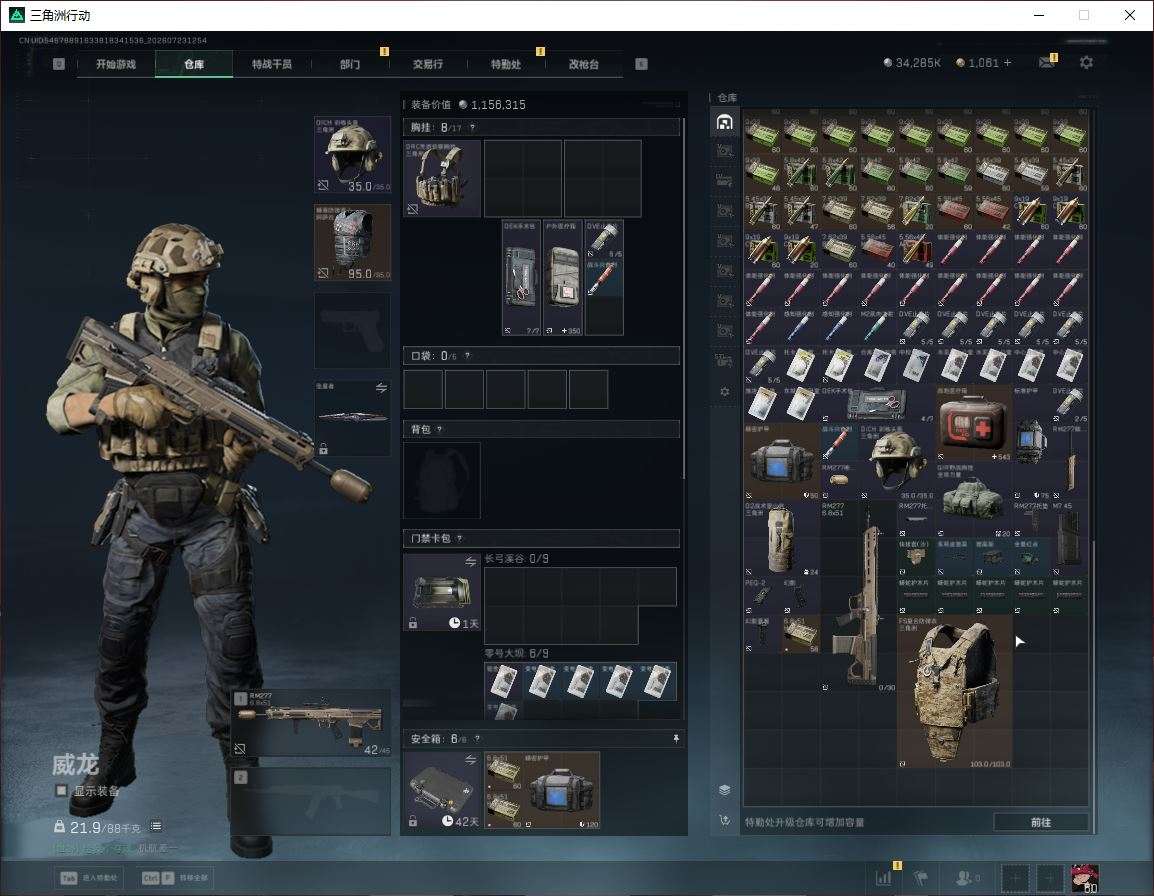1154x896 pixels.
Task: Toggle swap arrows on melee weapon slot
Action: [x=381, y=388]
